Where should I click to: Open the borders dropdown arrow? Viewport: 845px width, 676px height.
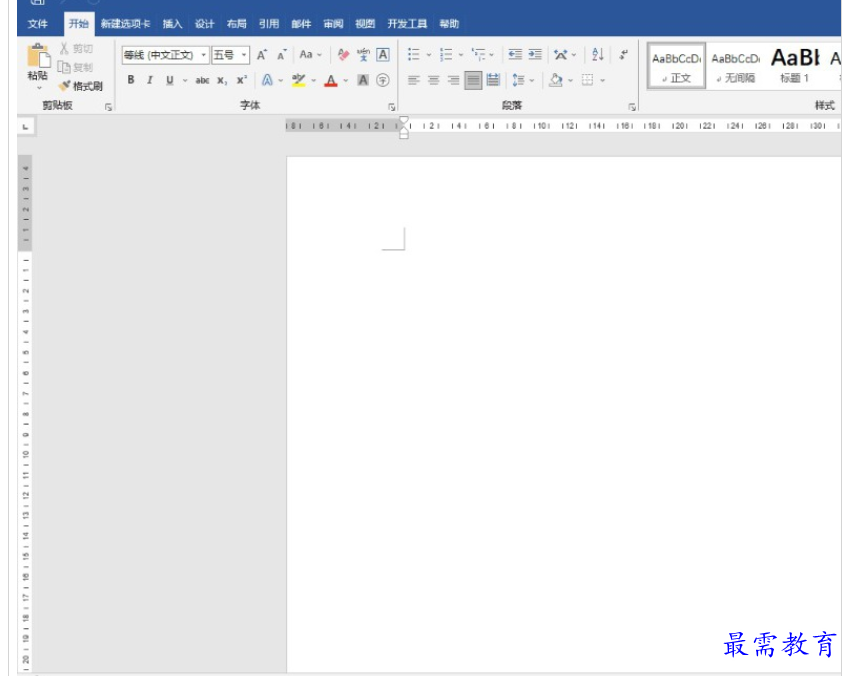(x=602, y=80)
